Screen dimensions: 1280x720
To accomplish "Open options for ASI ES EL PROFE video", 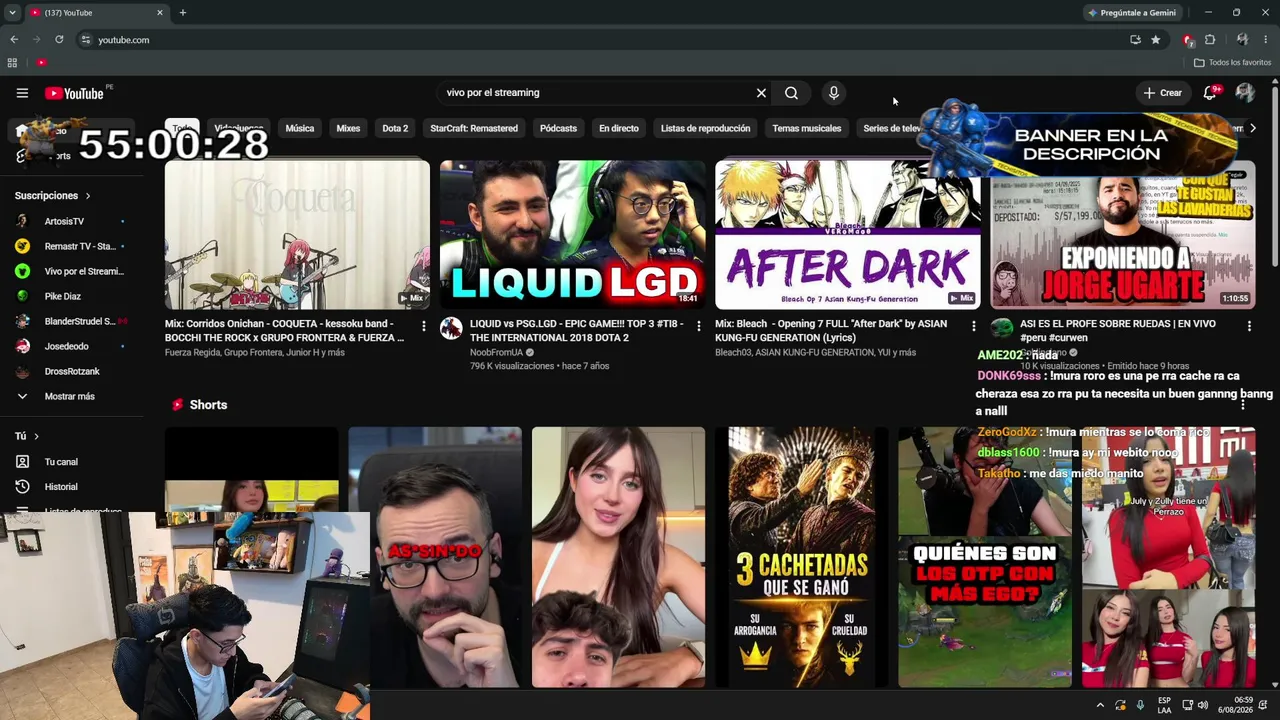I will [x=1249, y=326].
